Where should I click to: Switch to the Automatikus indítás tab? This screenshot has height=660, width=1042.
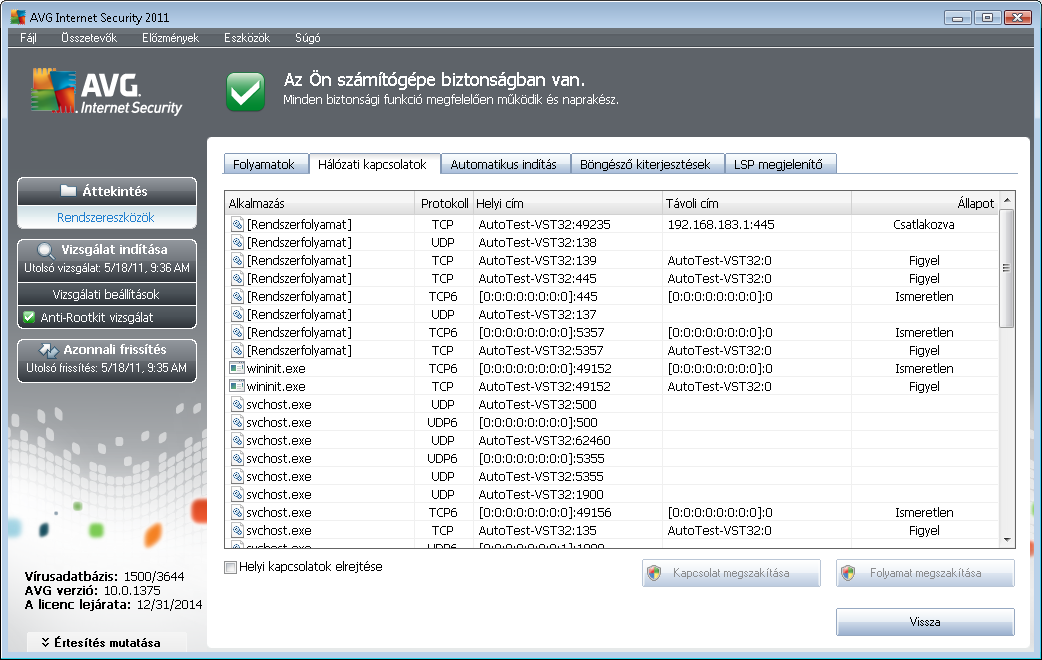coord(505,164)
